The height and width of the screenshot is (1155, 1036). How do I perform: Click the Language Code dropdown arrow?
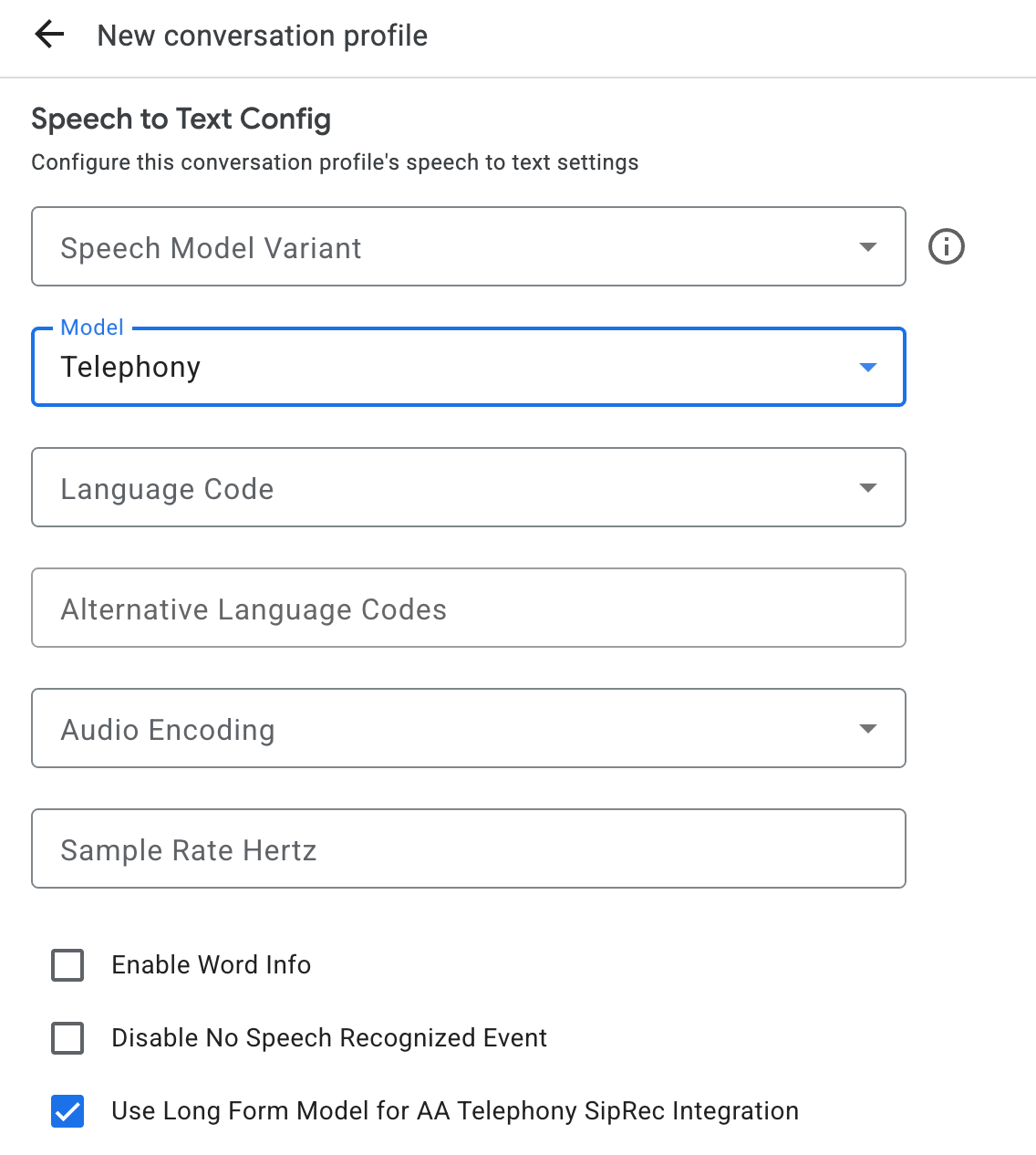coord(867,488)
